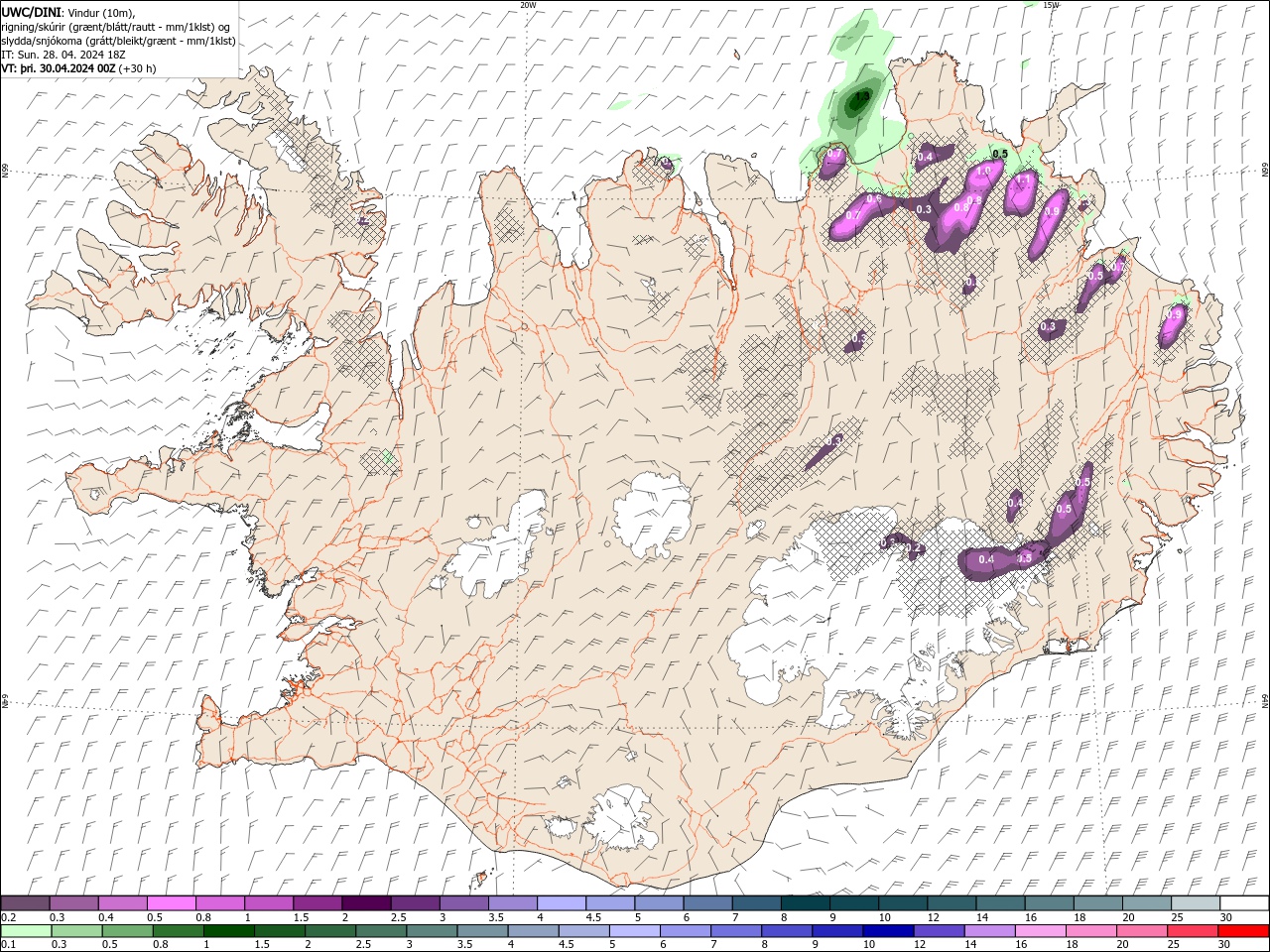
Task: Click the medium green swatch labelled 0.5 in lower legend row
Action: 127,931
